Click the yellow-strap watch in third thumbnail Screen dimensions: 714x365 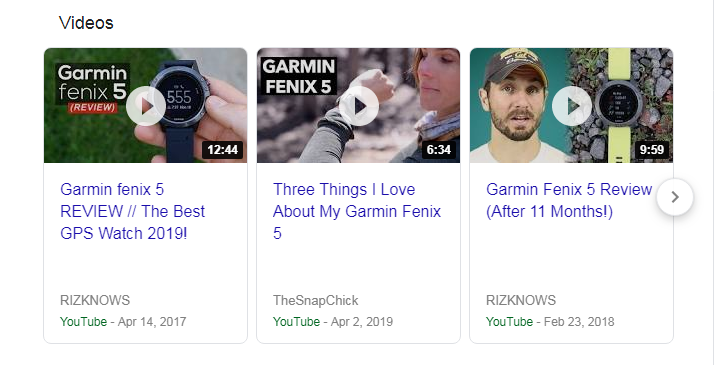(618, 106)
